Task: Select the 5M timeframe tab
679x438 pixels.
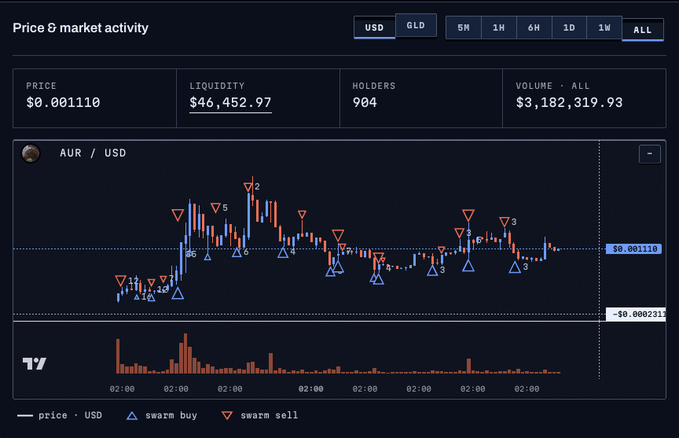Action: pos(463,28)
